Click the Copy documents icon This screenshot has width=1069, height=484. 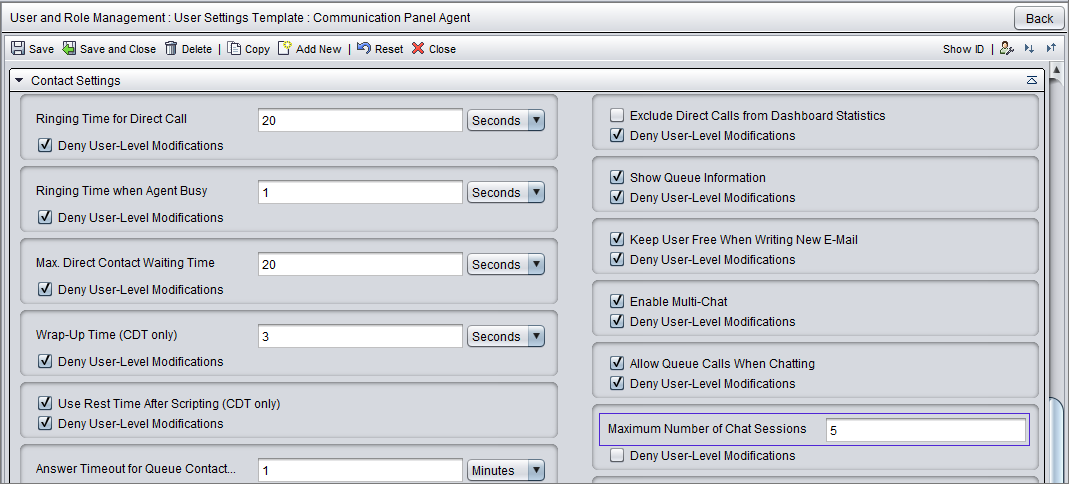pos(234,48)
